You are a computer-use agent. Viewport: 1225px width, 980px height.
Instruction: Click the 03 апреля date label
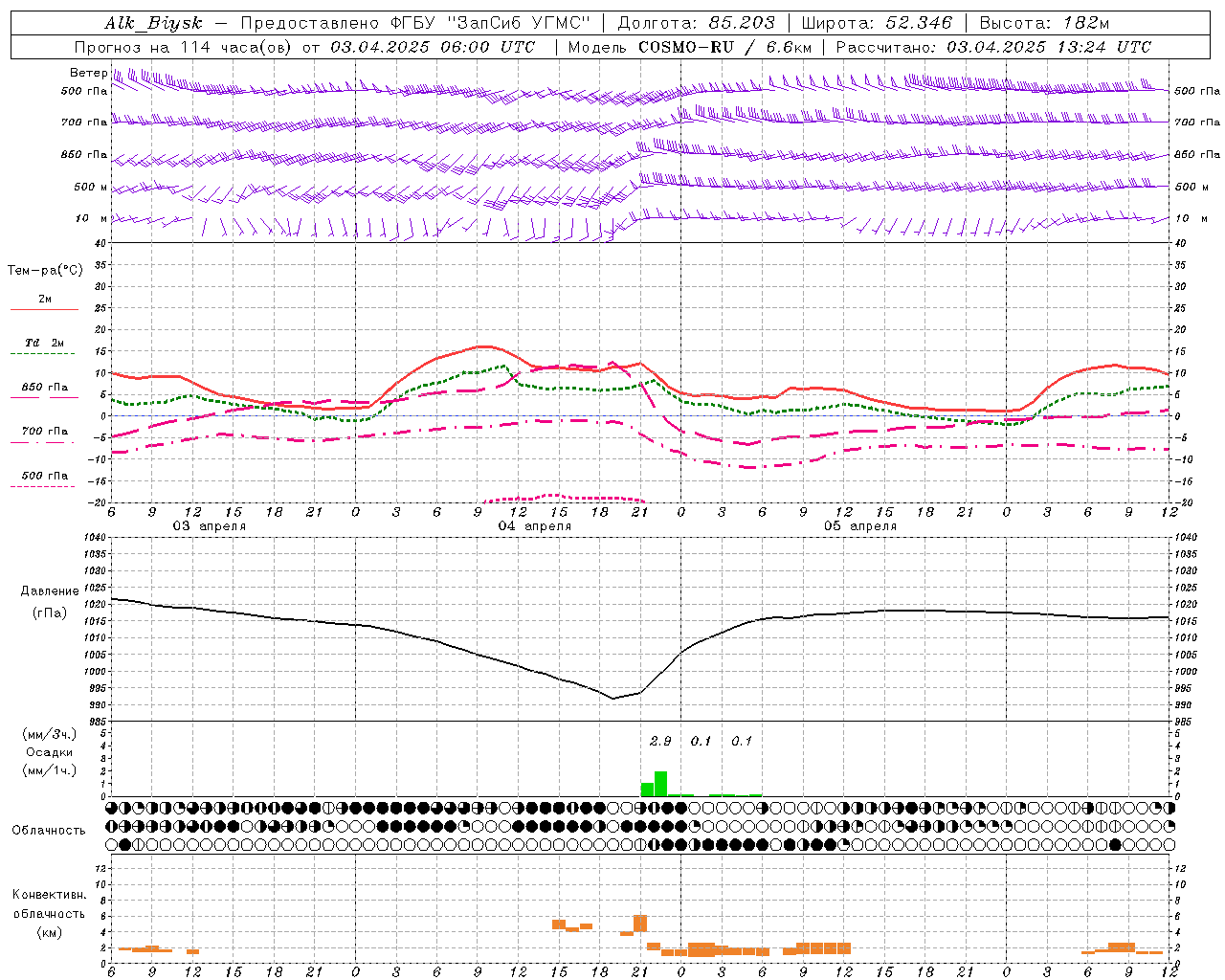(x=209, y=526)
